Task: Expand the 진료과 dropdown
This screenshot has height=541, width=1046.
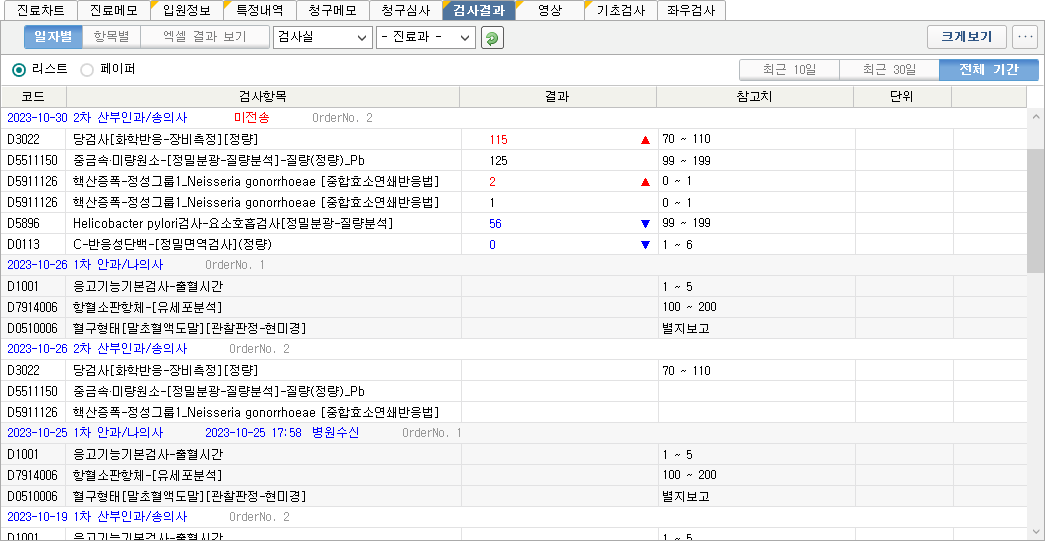Action: pos(426,37)
